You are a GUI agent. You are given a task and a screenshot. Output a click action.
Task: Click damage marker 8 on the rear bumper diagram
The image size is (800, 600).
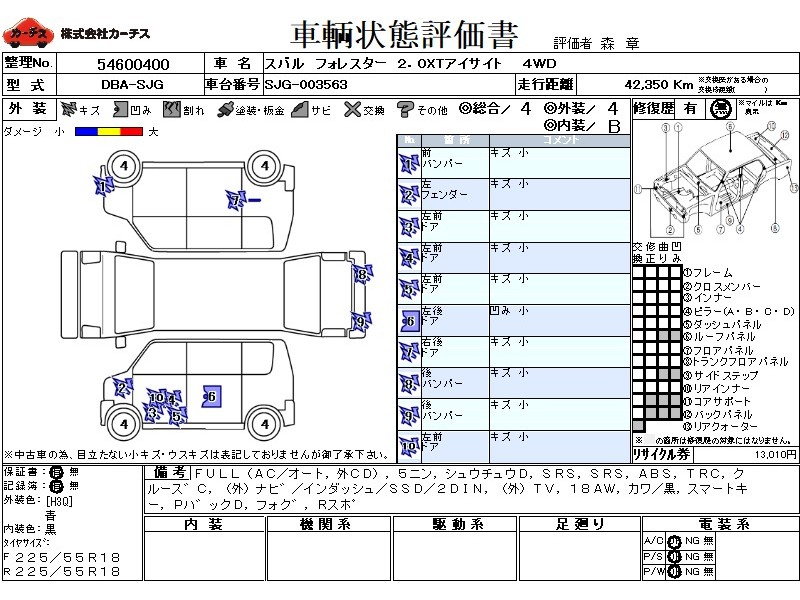pyautogui.click(x=363, y=274)
